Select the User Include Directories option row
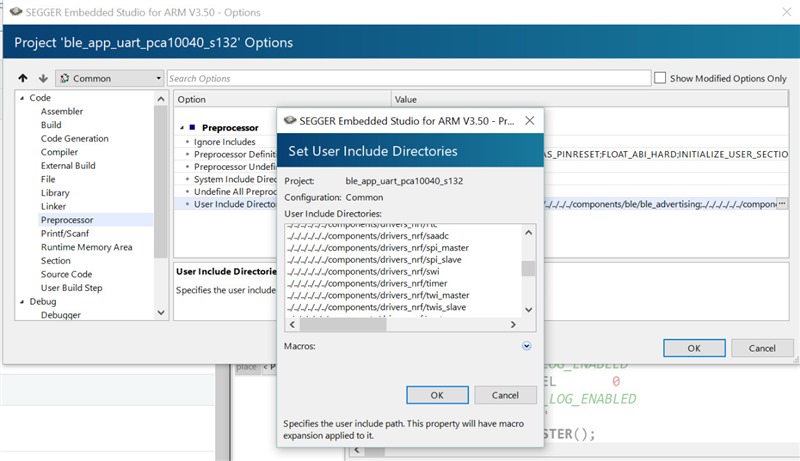 (x=235, y=204)
